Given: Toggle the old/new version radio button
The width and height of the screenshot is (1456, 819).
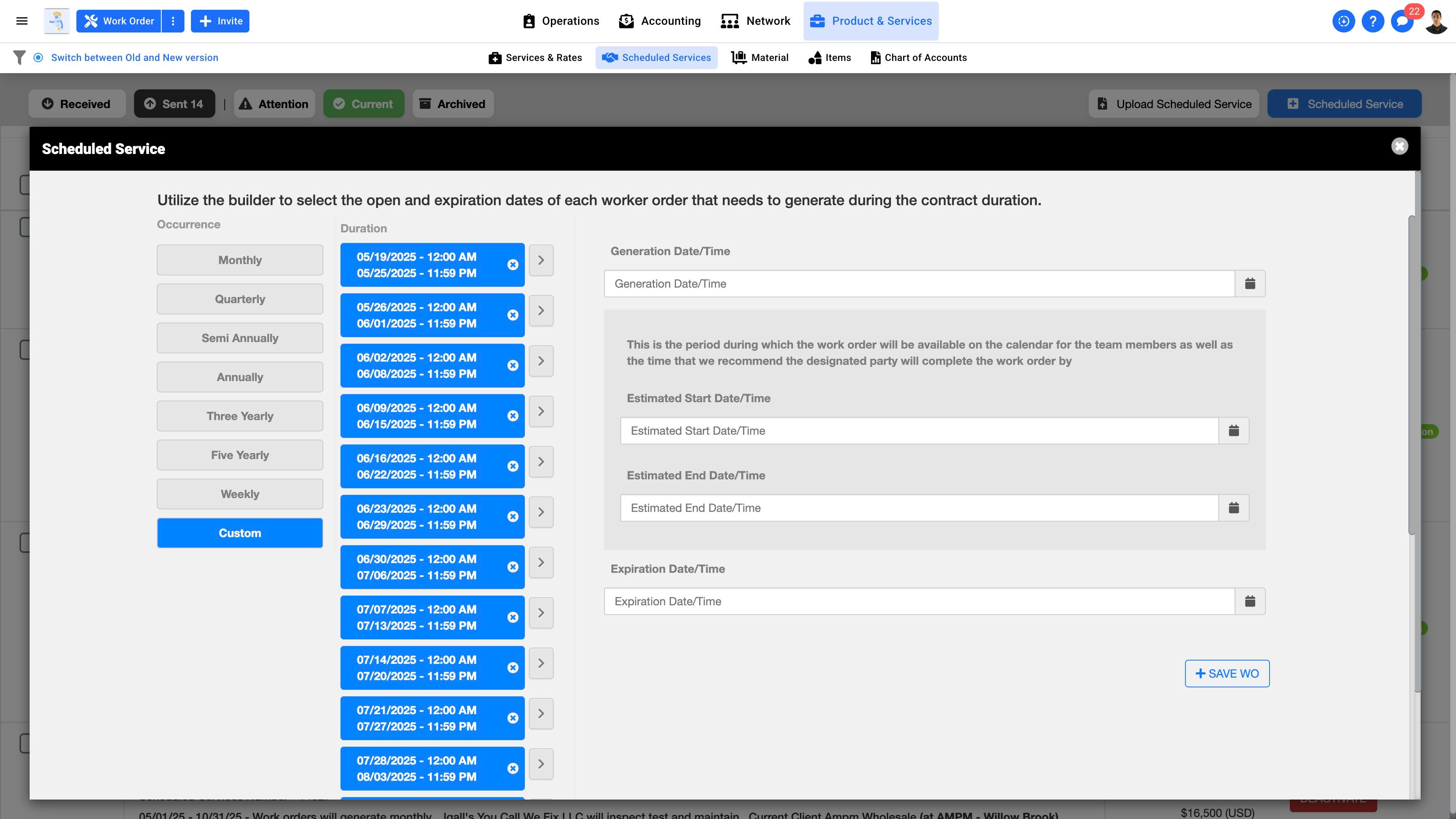Looking at the screenshot, I should pos(39,58).
